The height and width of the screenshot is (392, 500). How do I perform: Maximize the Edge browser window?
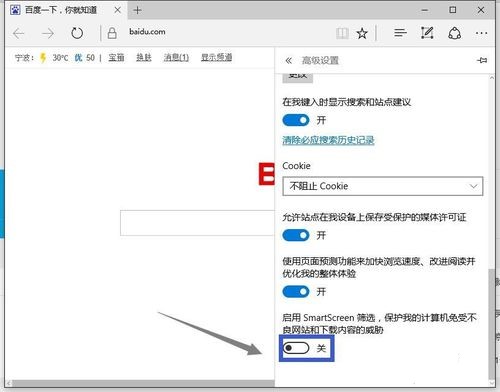point(453,10)
